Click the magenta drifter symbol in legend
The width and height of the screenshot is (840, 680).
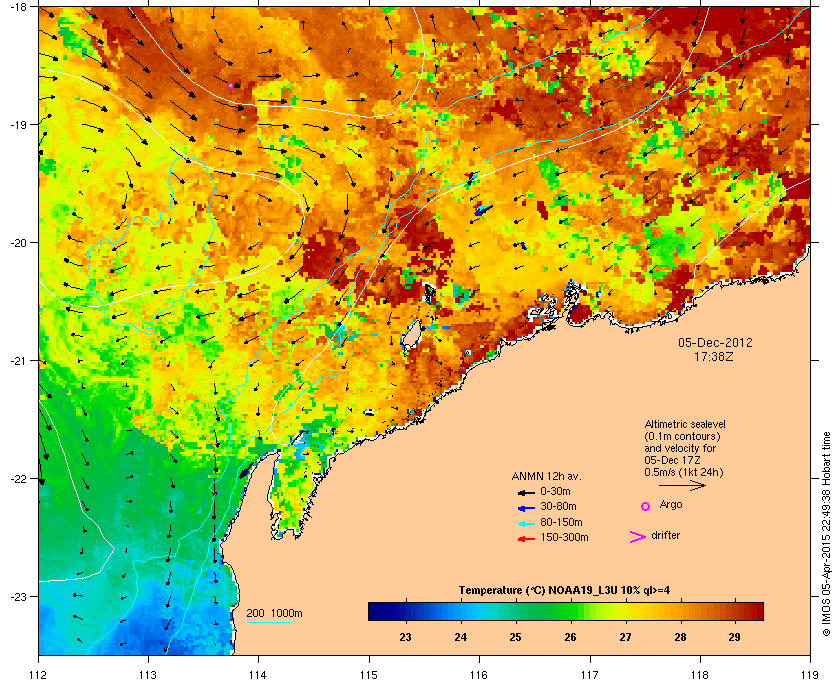coord(638,537)
